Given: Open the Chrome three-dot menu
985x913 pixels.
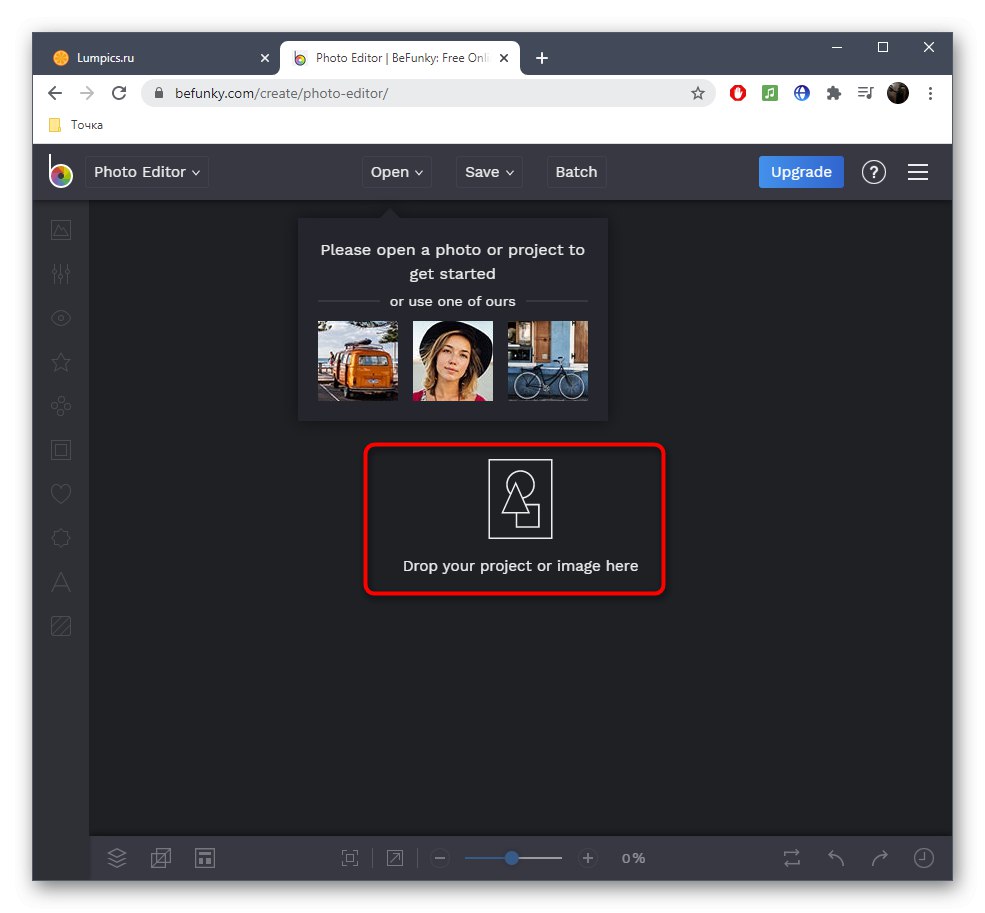Looking at the screenshot, I should 930,93.
